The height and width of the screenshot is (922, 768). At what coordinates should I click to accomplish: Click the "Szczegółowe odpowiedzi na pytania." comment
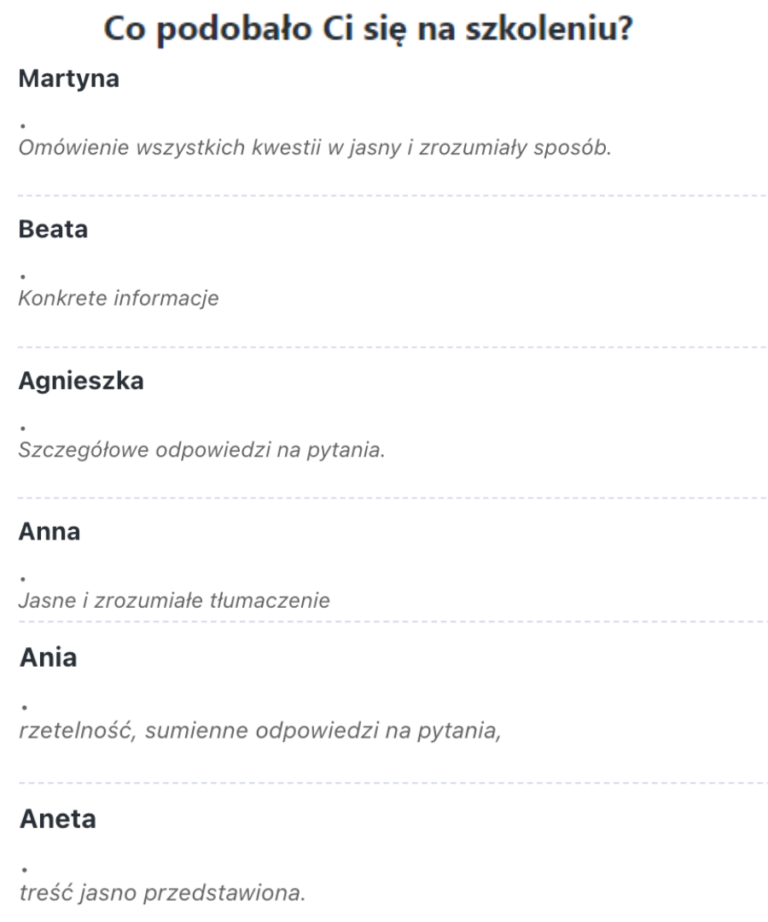pyautogui.click(x=202, y=449)
